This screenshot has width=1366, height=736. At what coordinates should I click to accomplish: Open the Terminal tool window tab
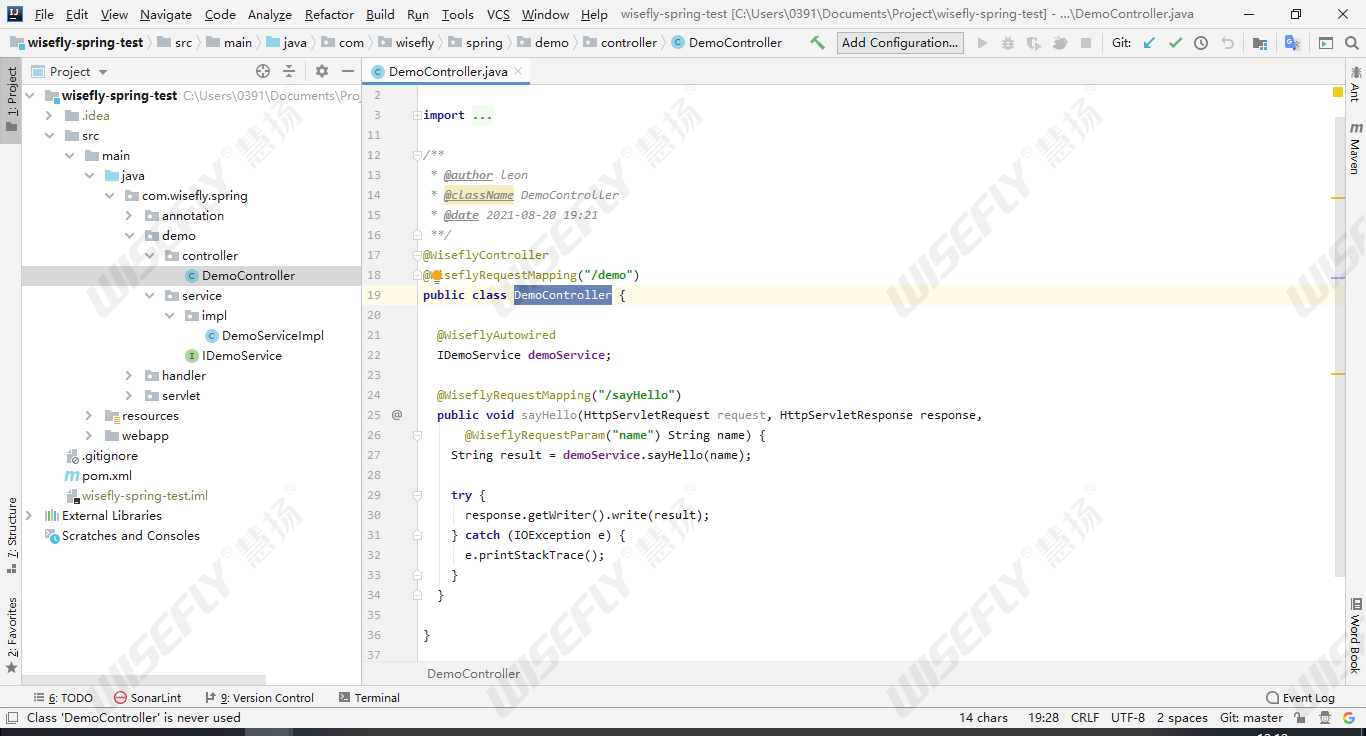click(x=369, y=698)
